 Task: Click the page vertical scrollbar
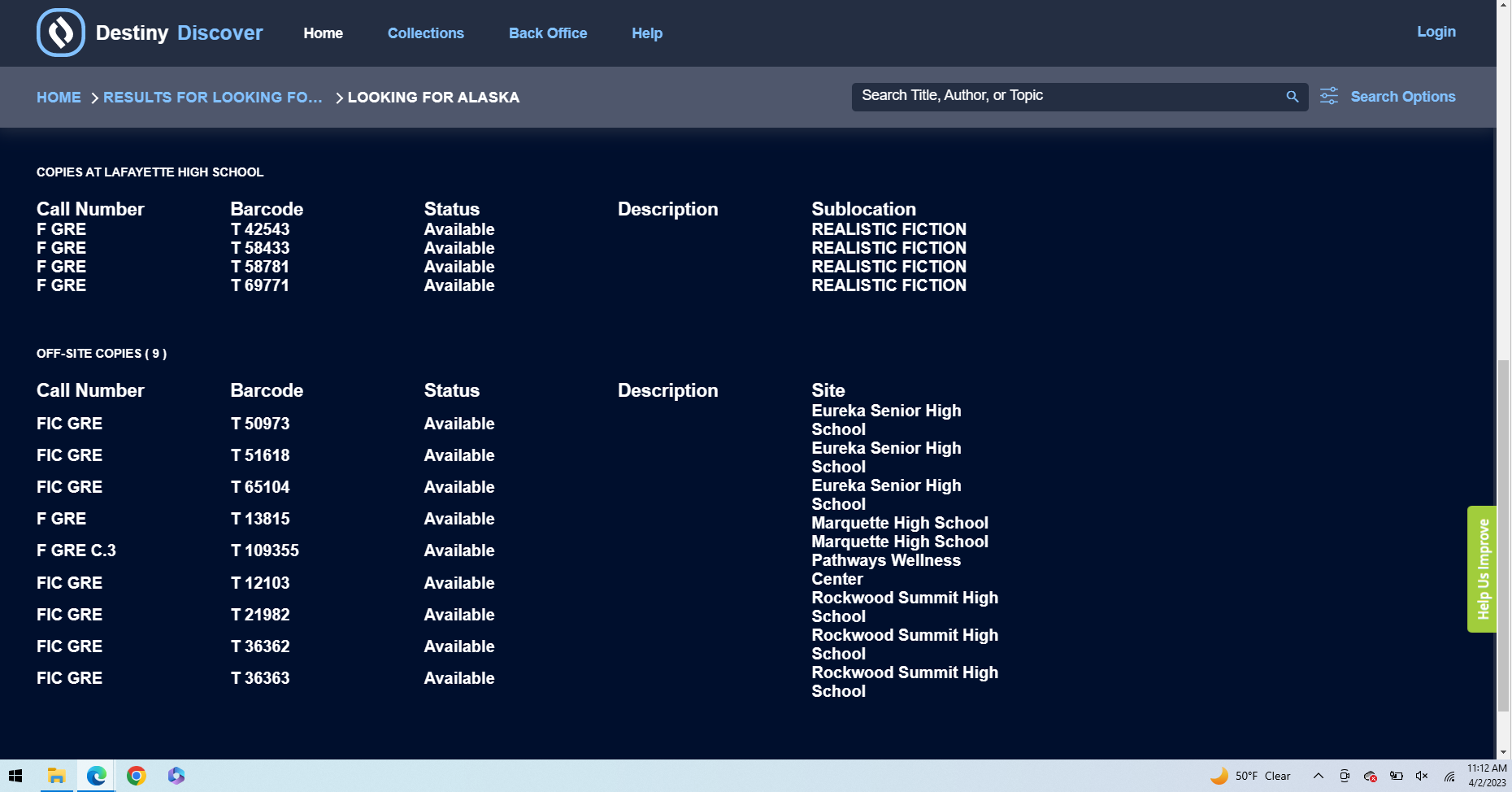click(1504, 537)
